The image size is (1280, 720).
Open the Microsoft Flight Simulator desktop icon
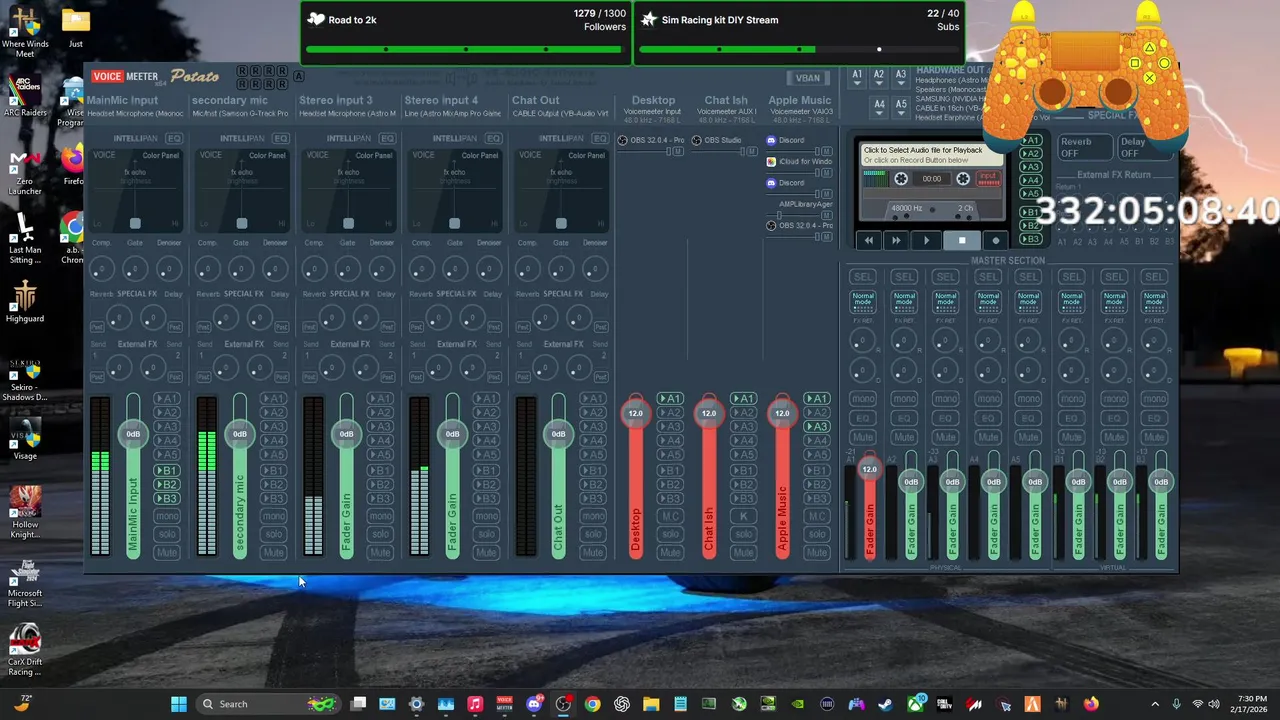(25, 584)
